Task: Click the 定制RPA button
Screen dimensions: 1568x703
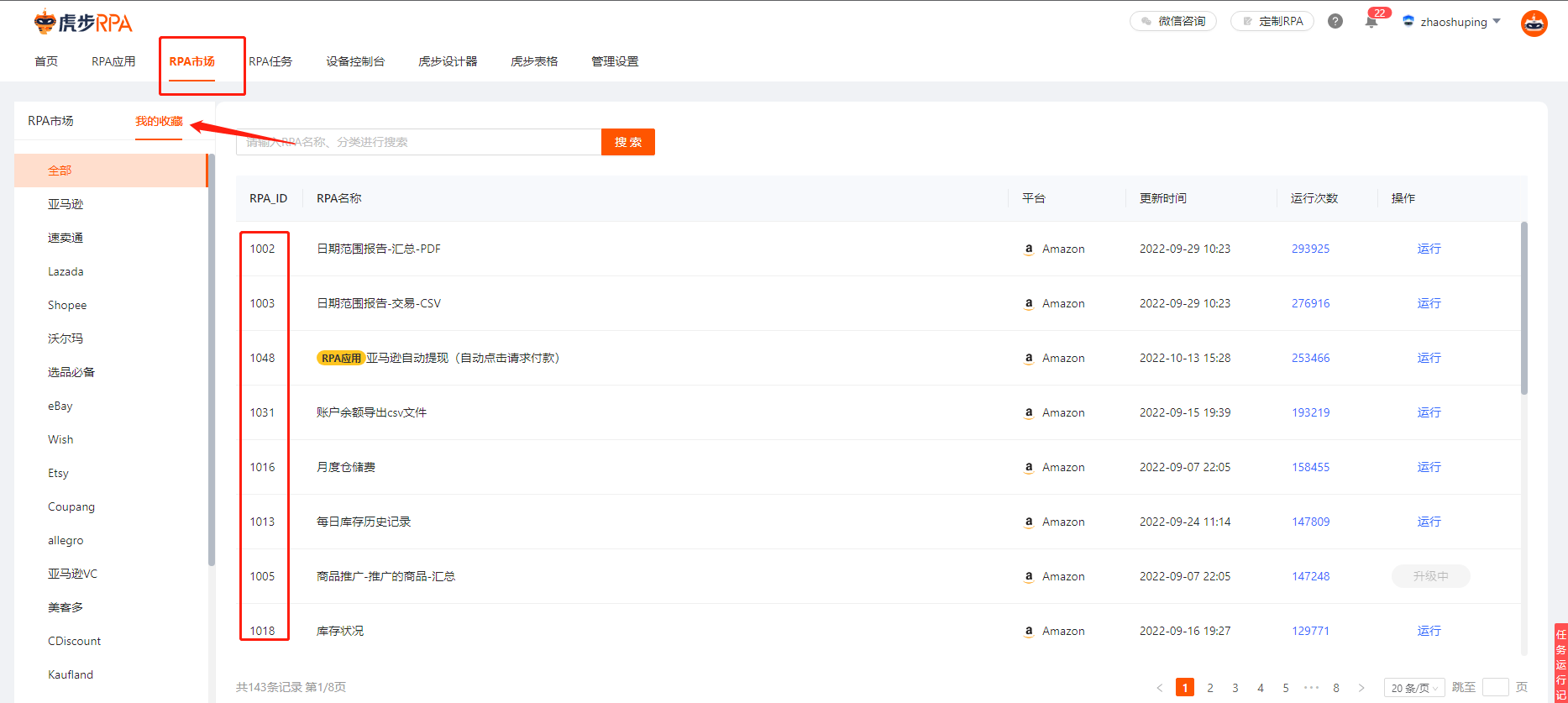Action: click(1272, 21)
